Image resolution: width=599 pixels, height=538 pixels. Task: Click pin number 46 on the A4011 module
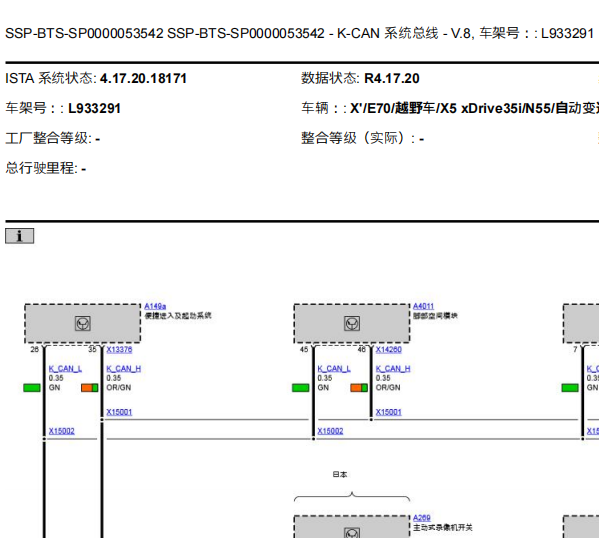pyautogui.click(x=361, y=349)
